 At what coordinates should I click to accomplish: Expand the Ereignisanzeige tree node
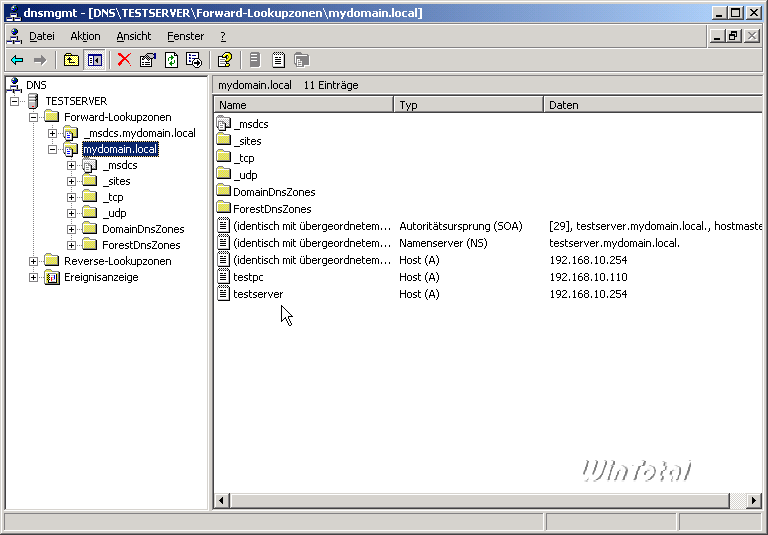[x=34, y=277]
